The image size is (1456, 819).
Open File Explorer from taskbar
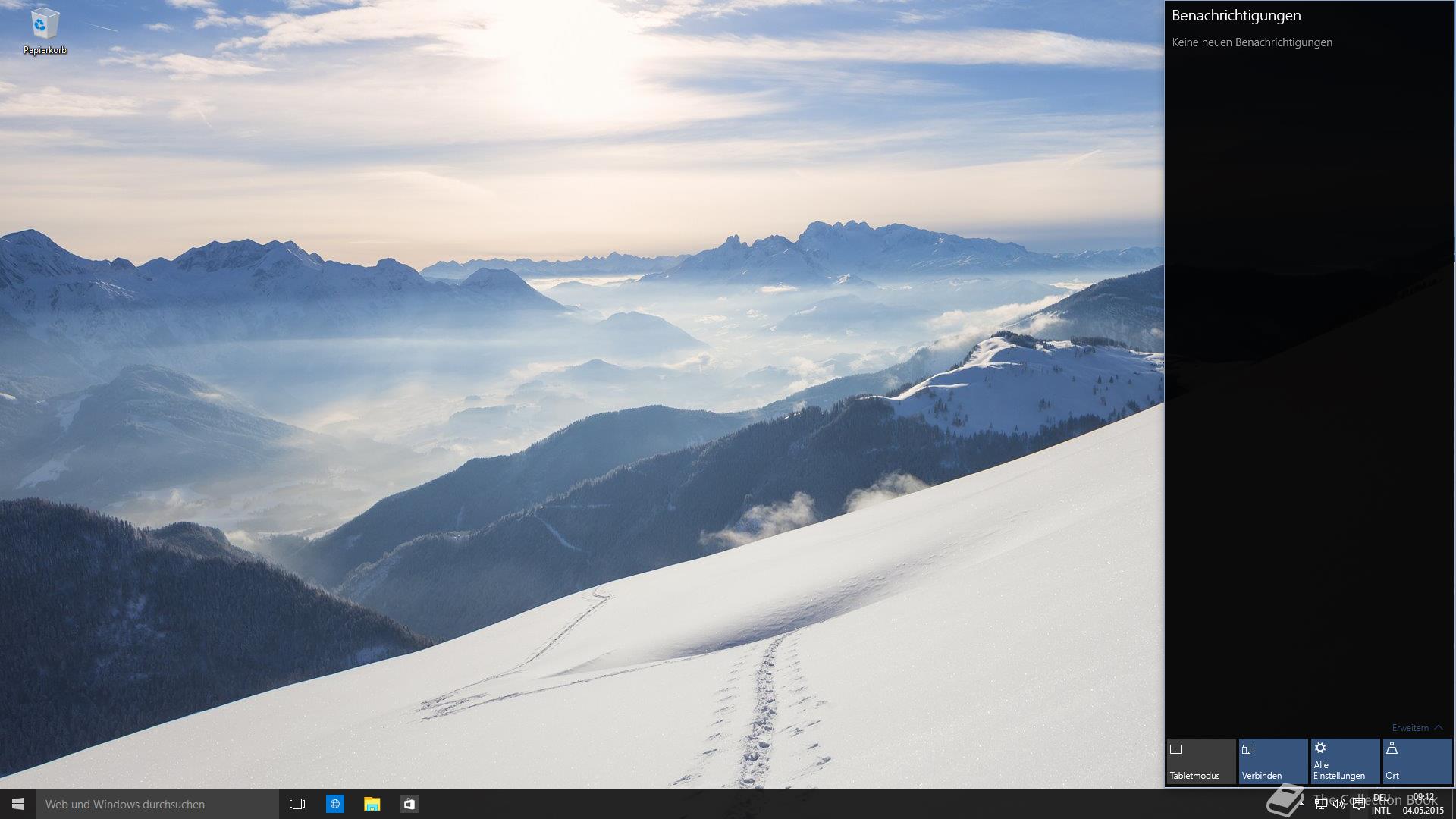click(x=372, y=804)
